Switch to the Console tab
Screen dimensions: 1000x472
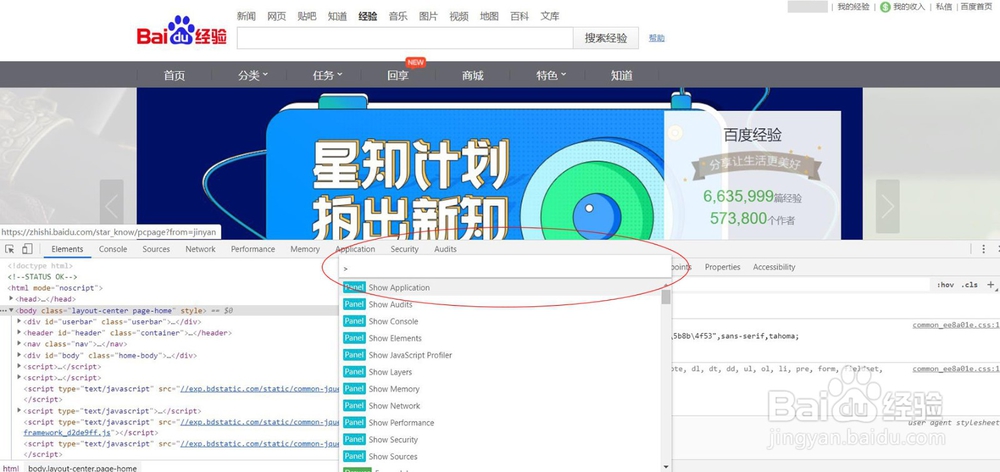point(113,249)
